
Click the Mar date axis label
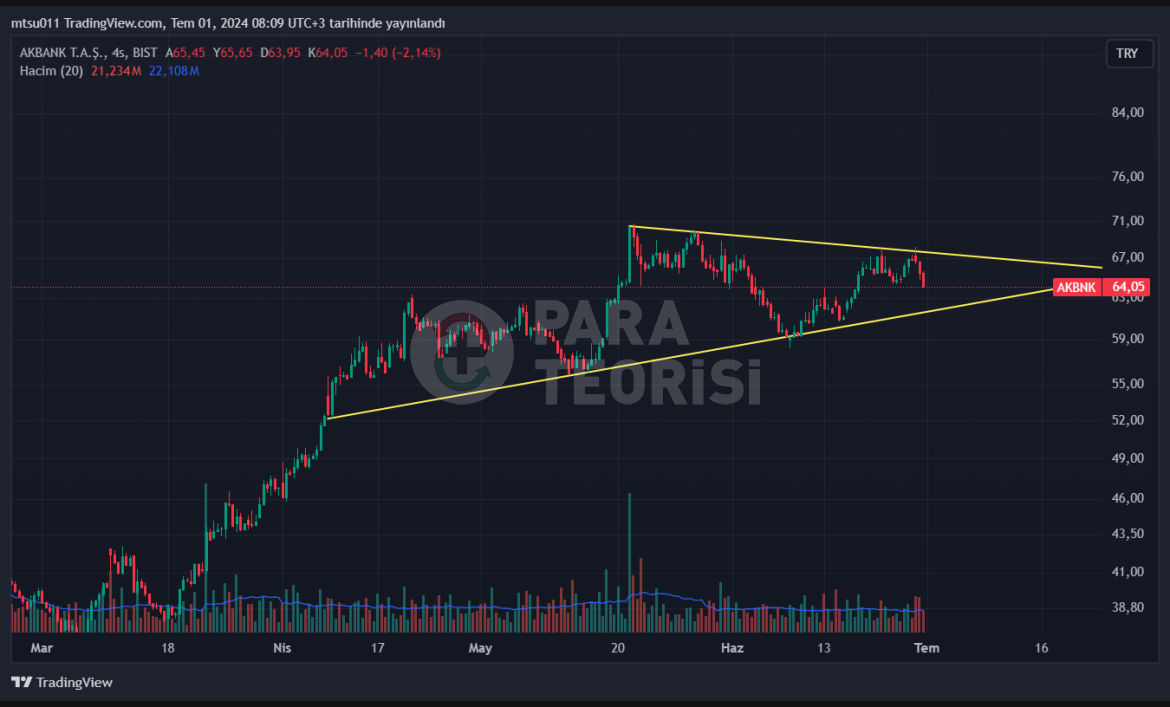tap(42, 648)
